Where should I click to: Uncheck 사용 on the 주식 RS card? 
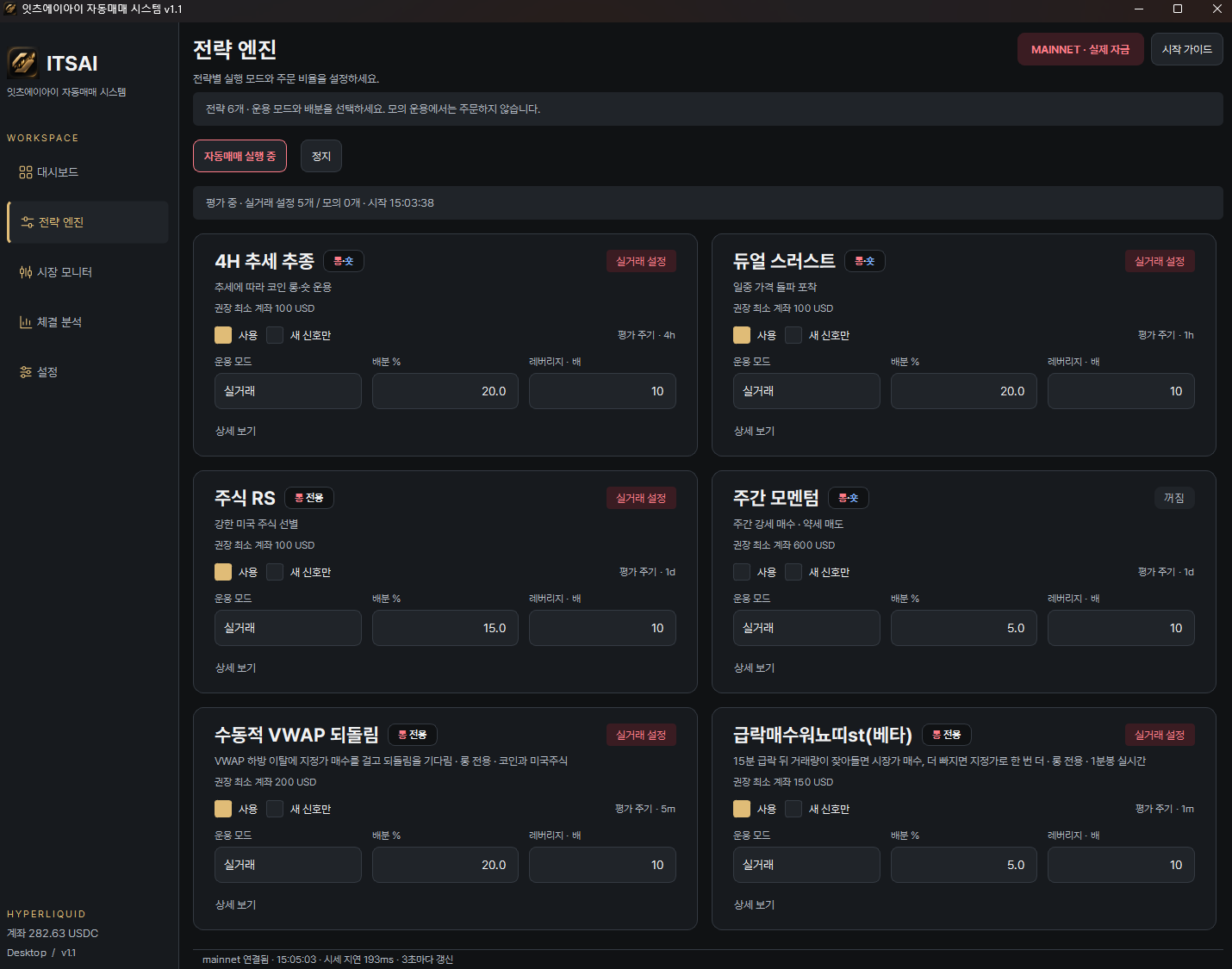223,572
